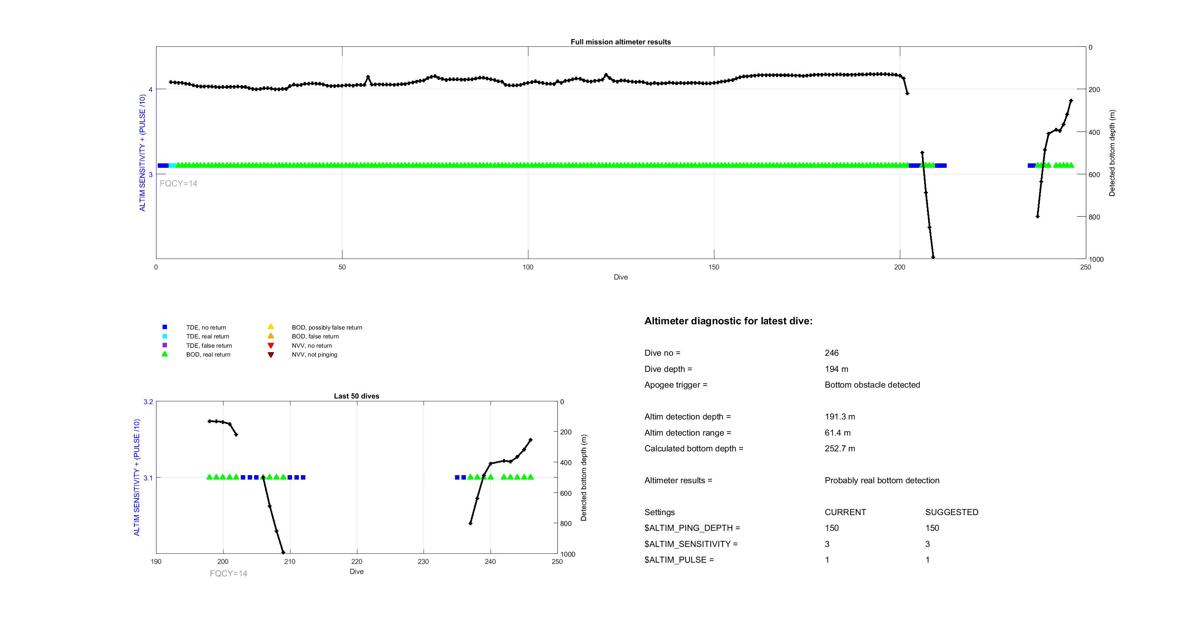The width and height of the screenshot is (1200, 622).
Task: Click the current $ALTIM_SENSITIVITY value 3
Action: [828, 544]
